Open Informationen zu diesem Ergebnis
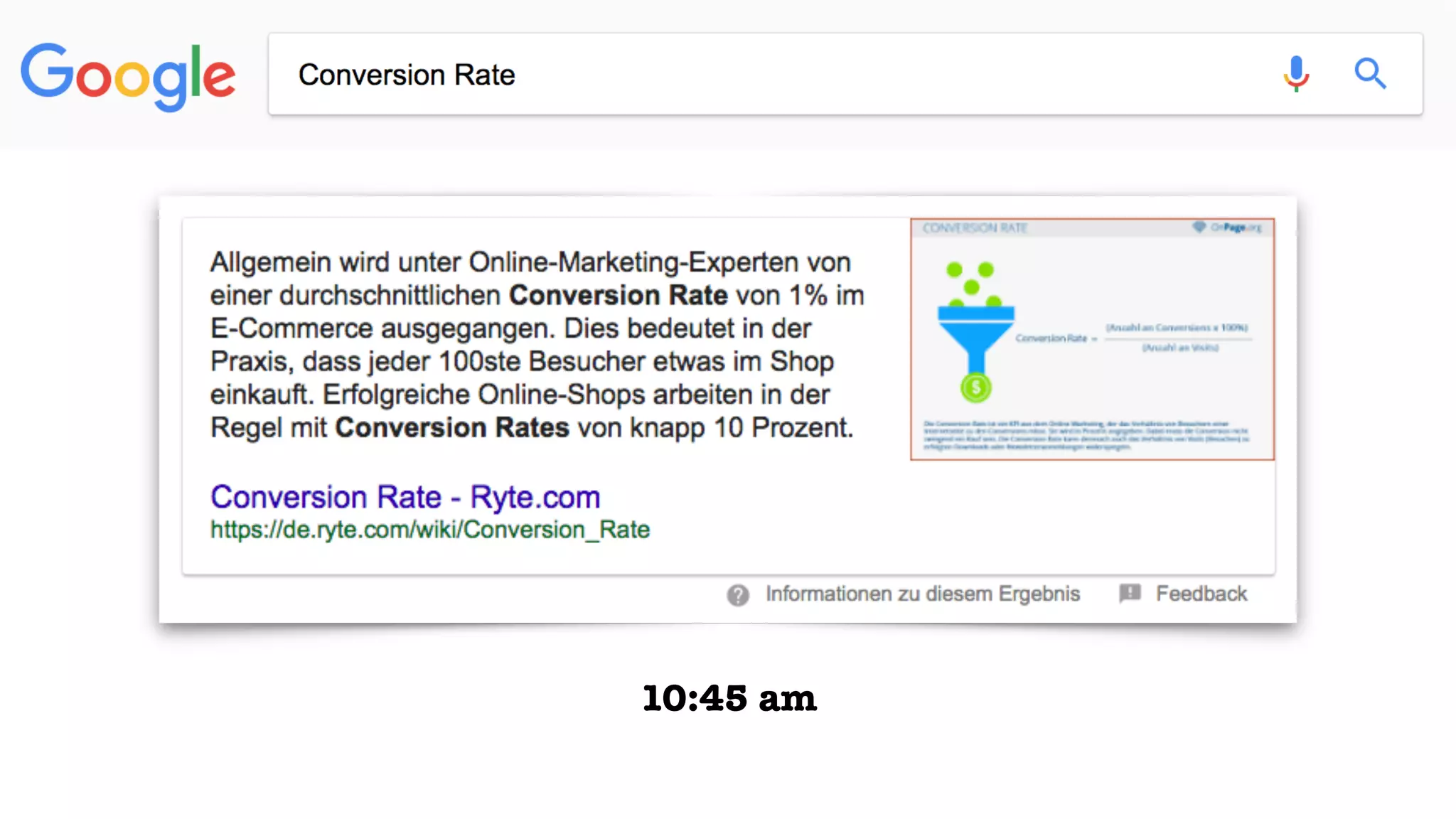 (x=922, y=594)
